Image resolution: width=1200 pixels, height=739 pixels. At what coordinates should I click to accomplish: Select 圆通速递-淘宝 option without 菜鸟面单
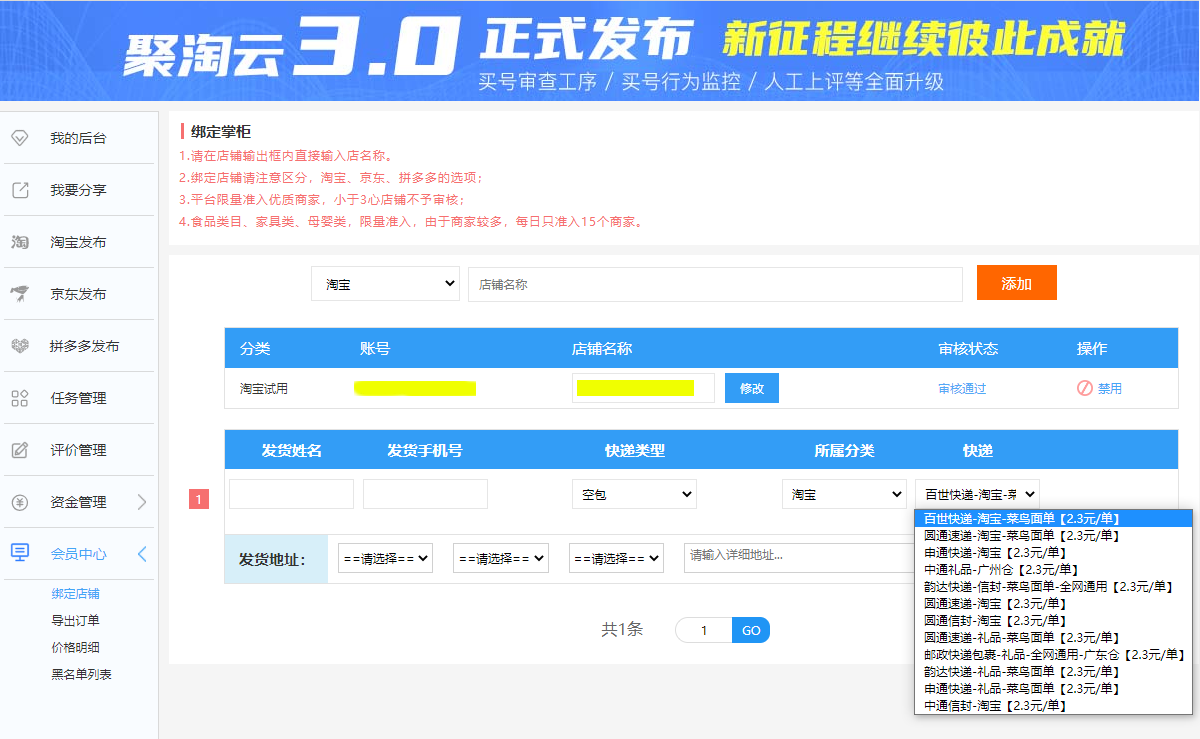coord(1053,604)
